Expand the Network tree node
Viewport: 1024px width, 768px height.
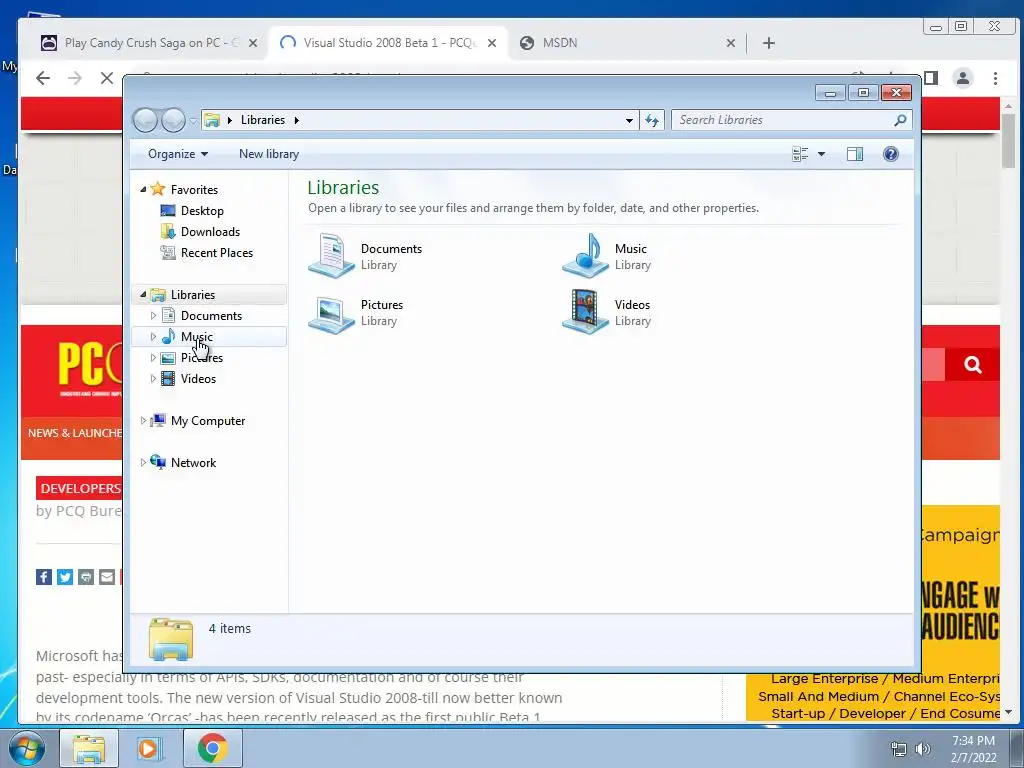coord(143,463)
